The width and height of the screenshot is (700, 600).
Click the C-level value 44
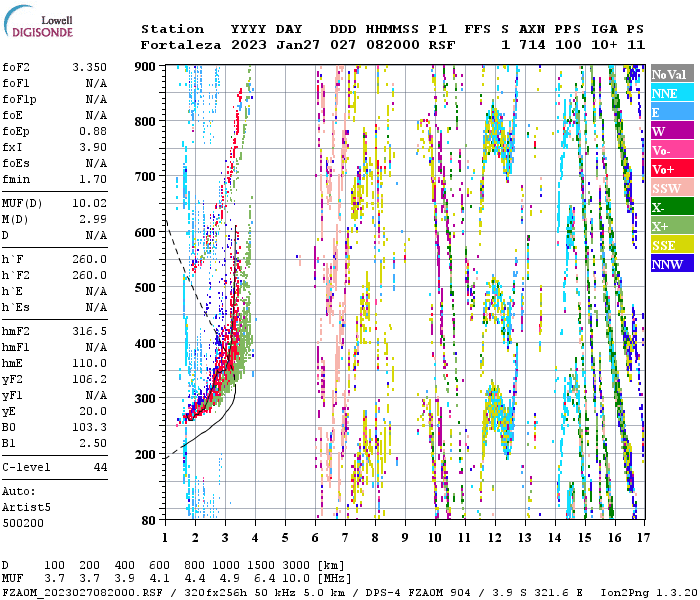100,467
